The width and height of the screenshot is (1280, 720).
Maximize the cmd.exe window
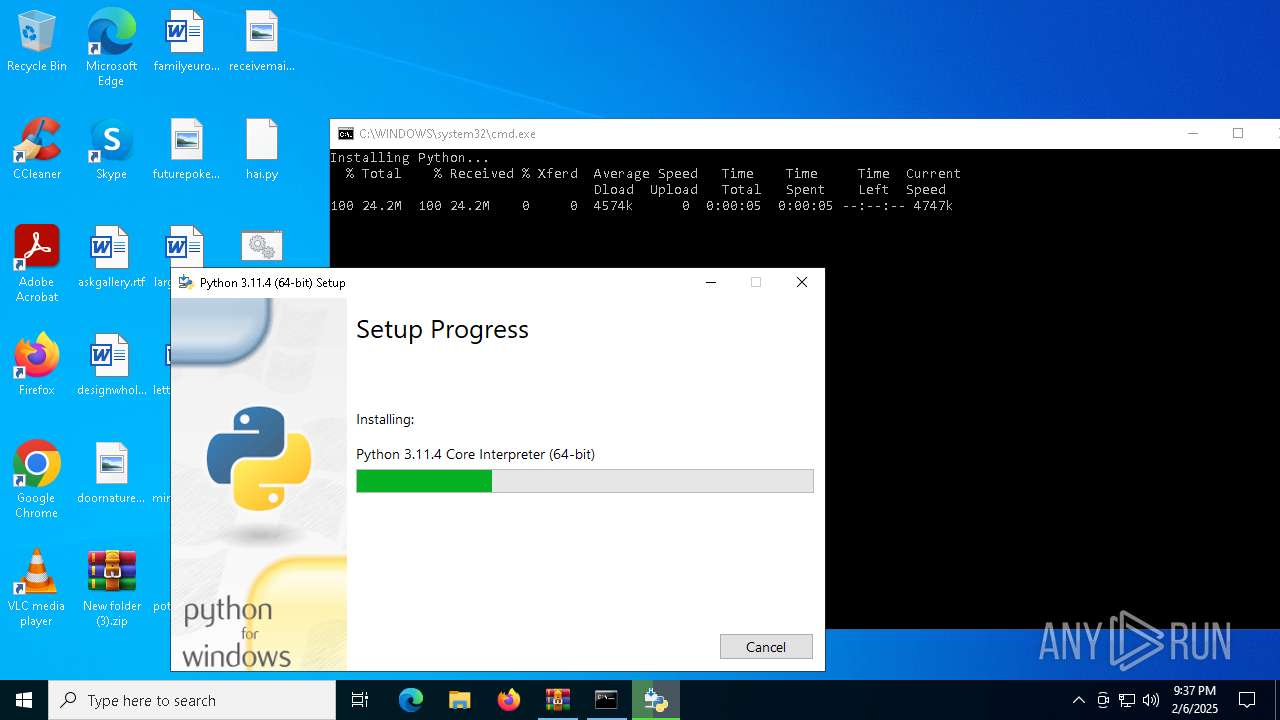coord(1238,134)
